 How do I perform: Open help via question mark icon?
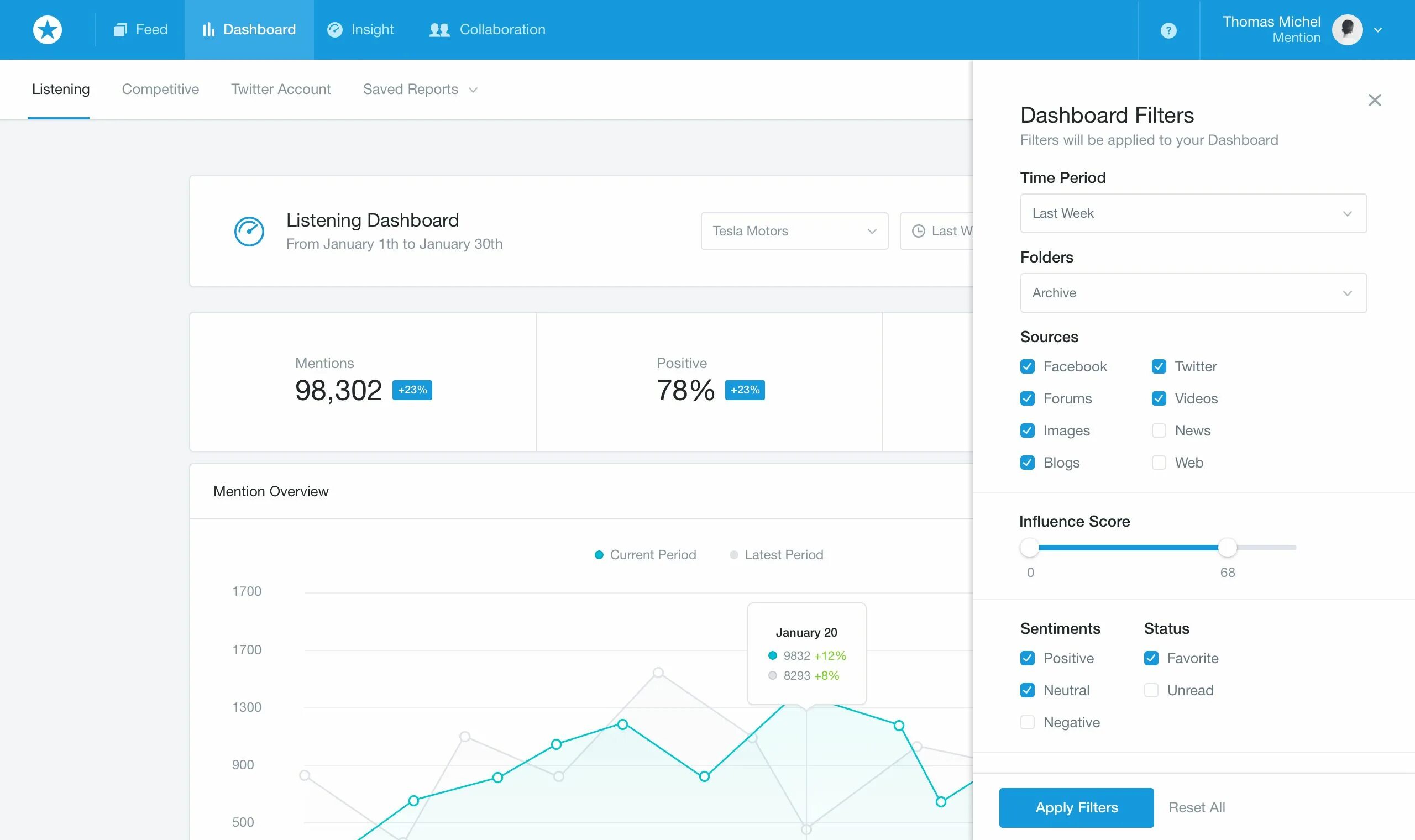1168,30
